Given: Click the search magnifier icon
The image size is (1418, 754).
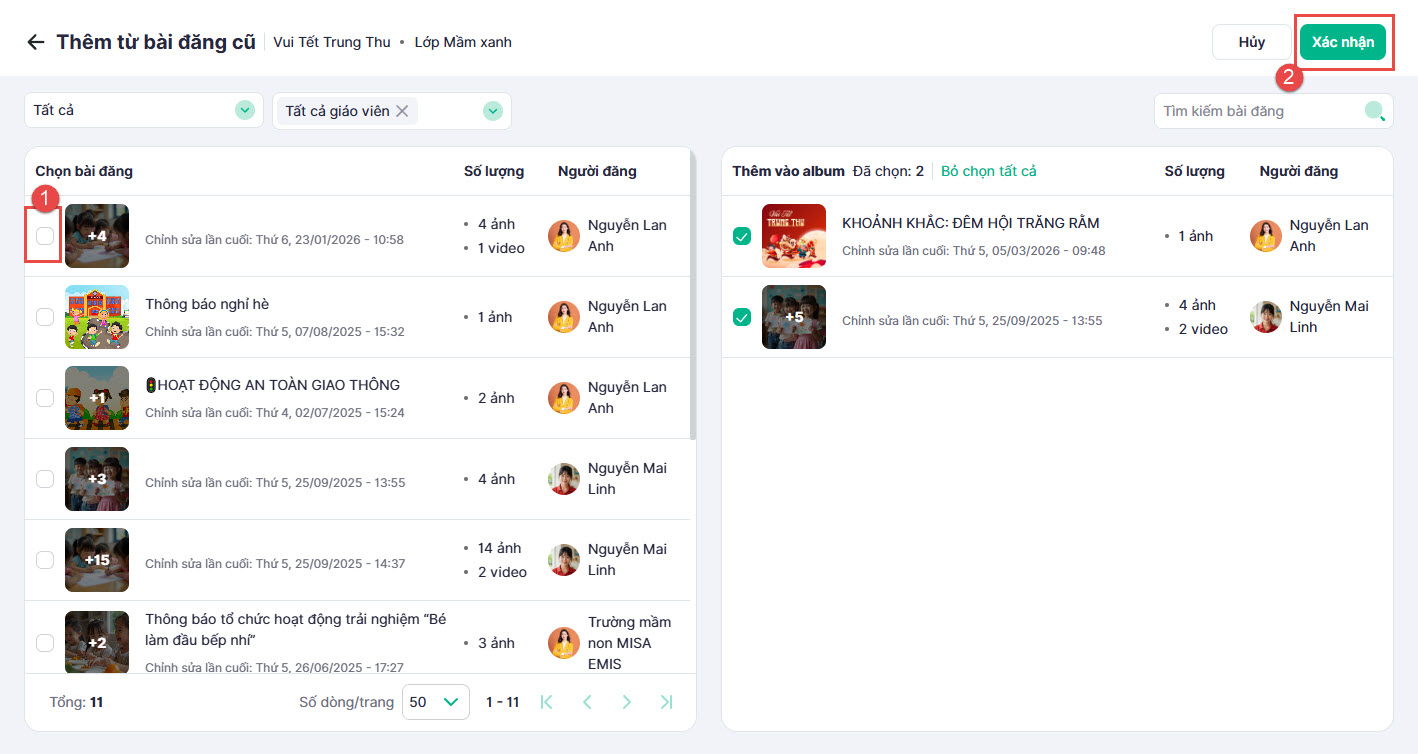Looking at the screenshot, I should (1375, 111).
